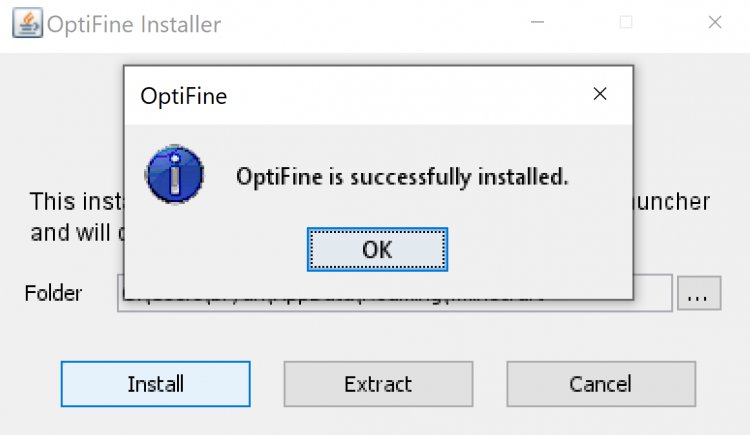750x435 pixels.
Task: Click the "Folder" label
Action: click(53, 293)
